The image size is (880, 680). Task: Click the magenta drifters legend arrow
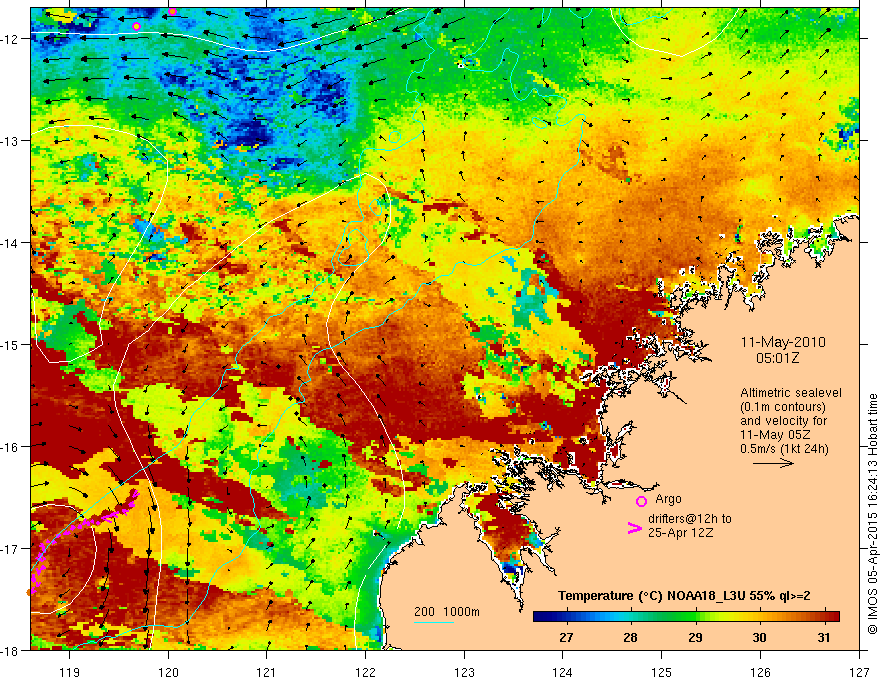(635, 528)
